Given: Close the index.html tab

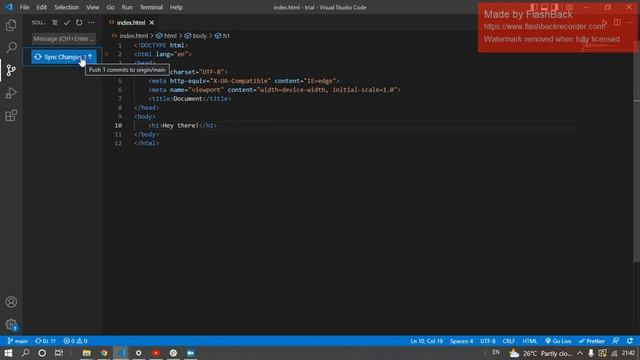Looking at the screenshot, I should pos(152,23).
